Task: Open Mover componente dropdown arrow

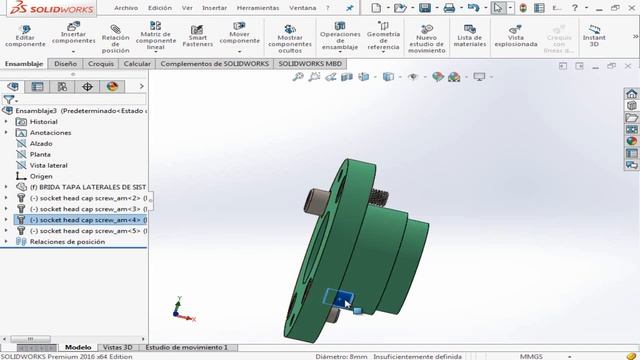Action: pyautogui.click(x=239, y=52)
